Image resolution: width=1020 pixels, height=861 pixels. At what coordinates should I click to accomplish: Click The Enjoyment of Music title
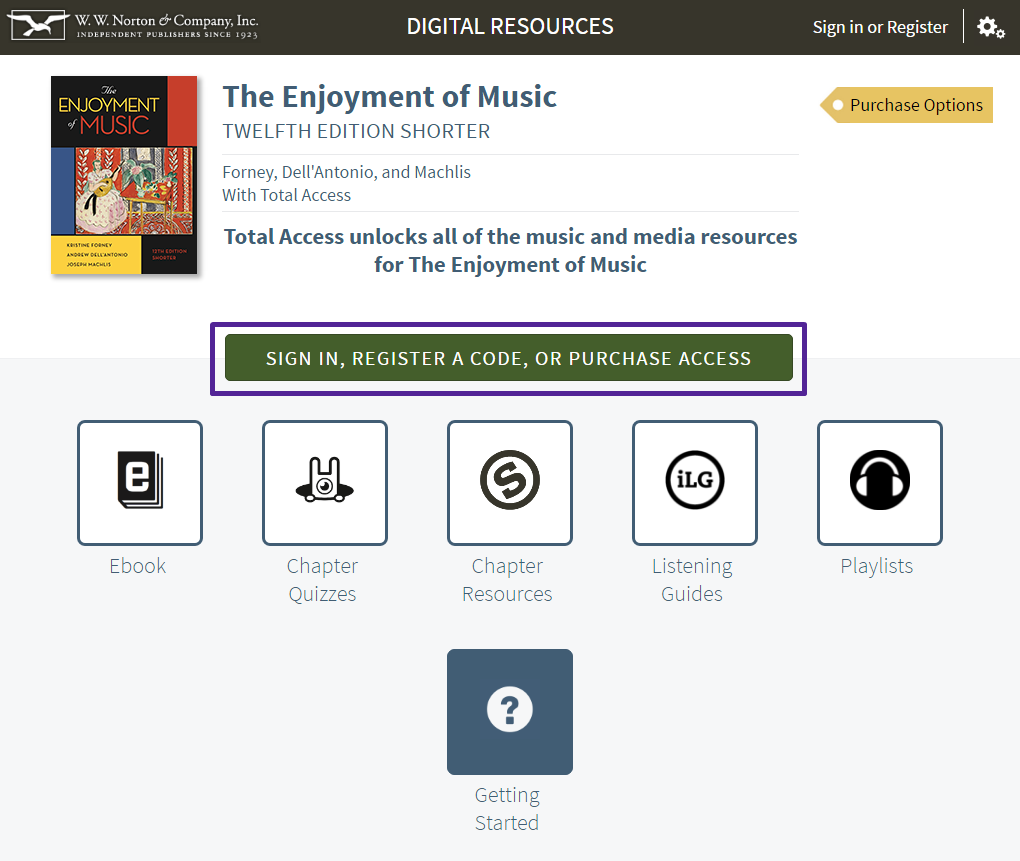[x=390, y=96]
